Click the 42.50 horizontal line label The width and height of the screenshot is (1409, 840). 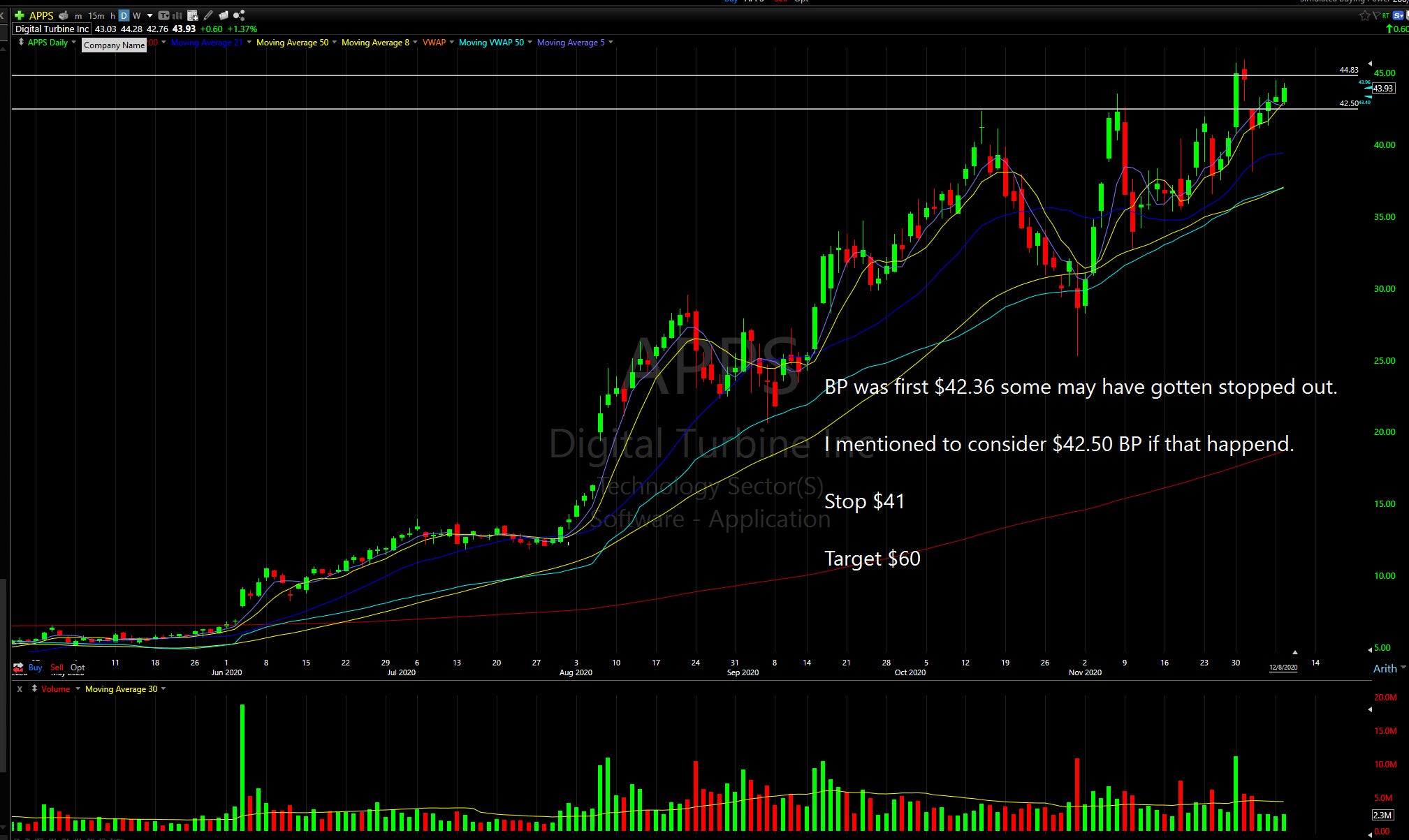click(1349, 103)
